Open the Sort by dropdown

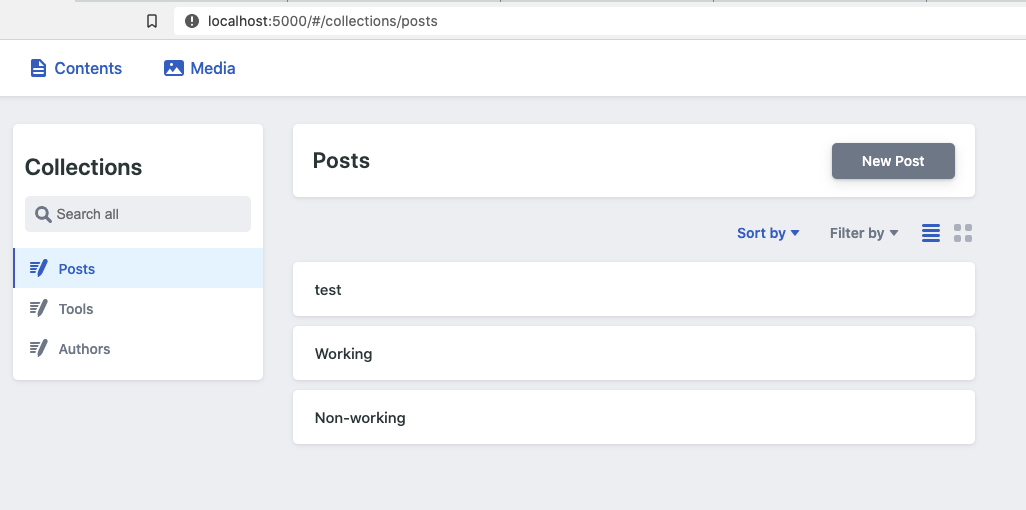(x=768, y=233)
